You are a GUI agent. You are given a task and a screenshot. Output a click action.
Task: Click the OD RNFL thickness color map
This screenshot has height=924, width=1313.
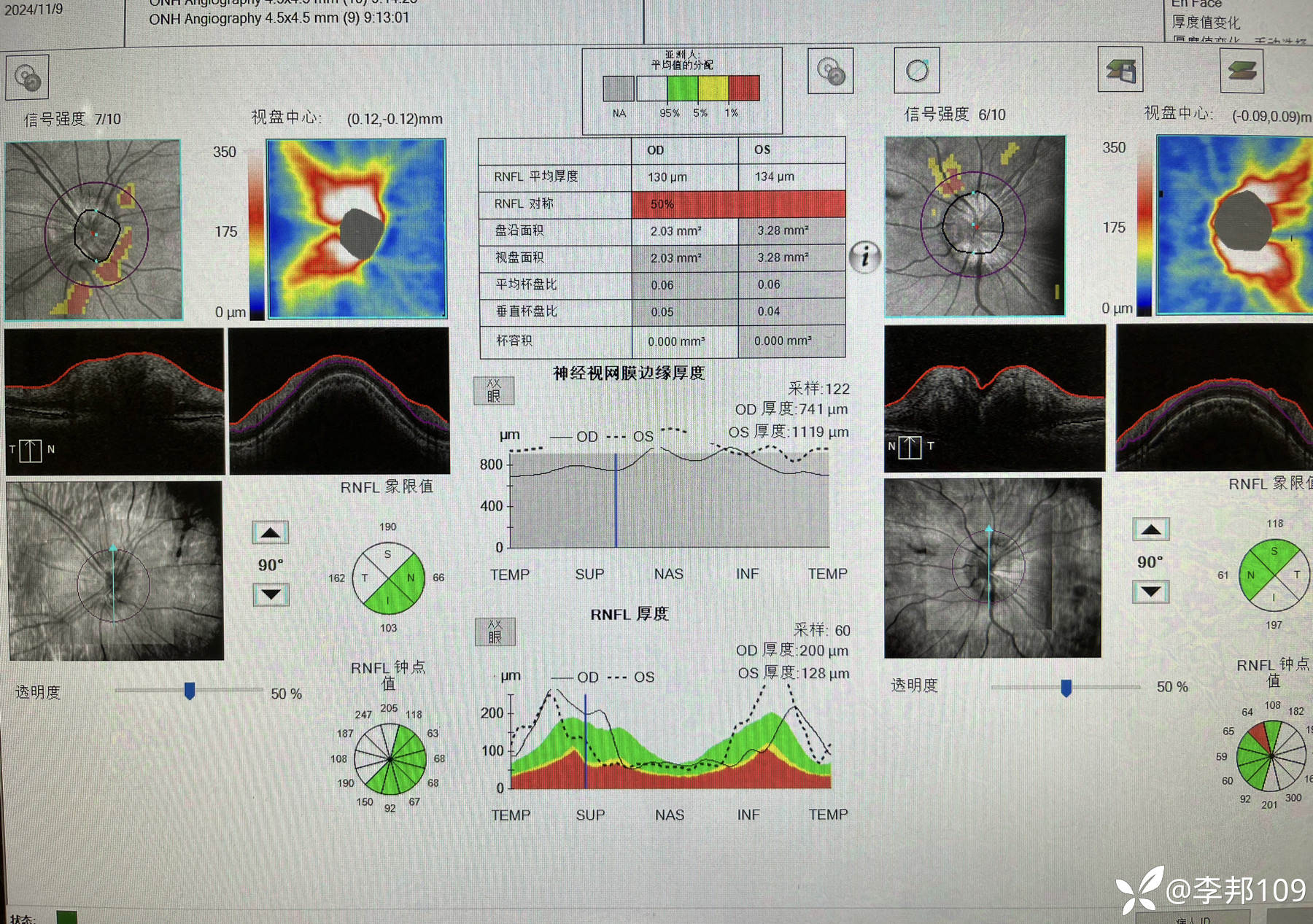coord(357,229)
